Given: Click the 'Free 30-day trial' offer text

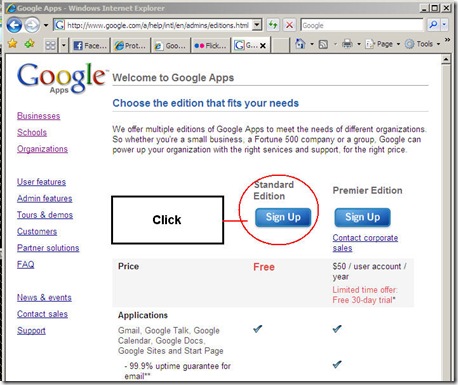Looking at the screenshot, I should 363,300.
